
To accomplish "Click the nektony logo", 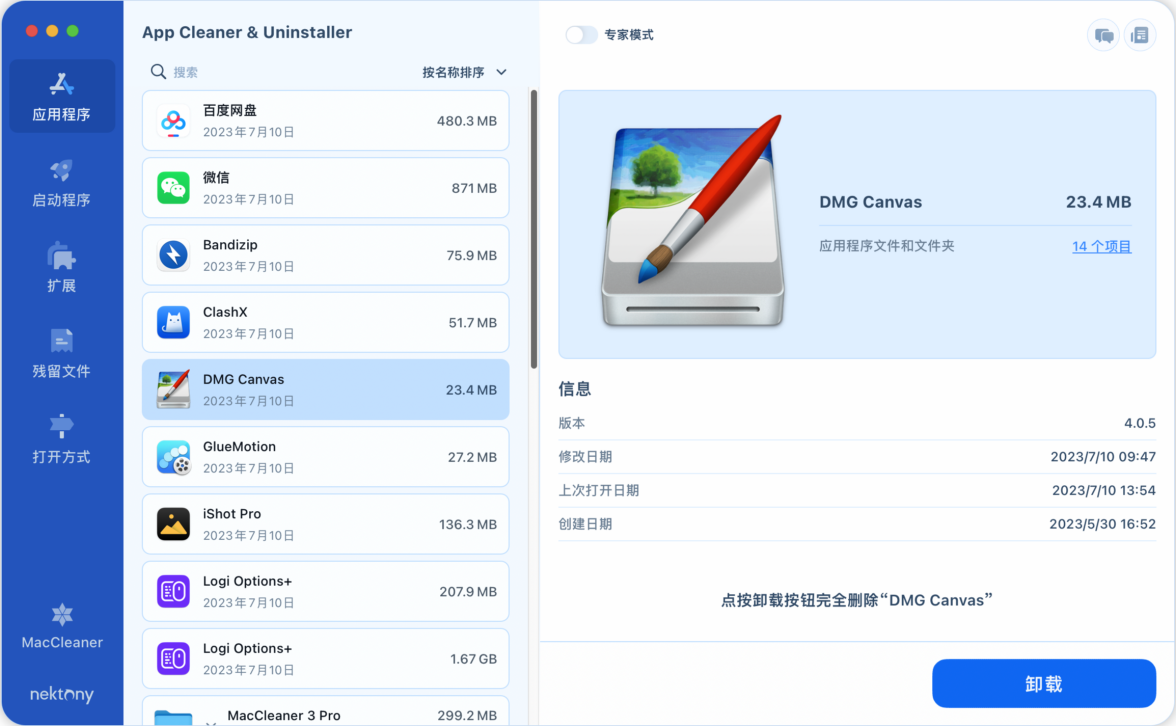I will 62,694.
